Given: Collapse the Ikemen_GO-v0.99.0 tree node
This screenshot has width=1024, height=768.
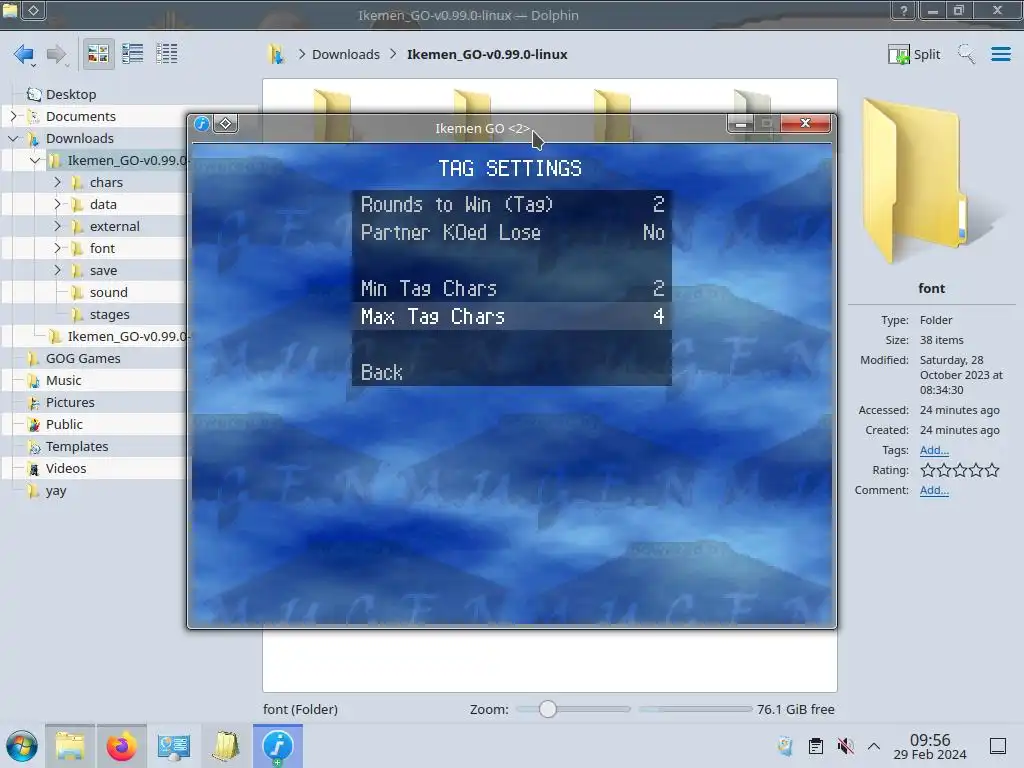Looking at the screenshot, I should (x=35, y=161).
